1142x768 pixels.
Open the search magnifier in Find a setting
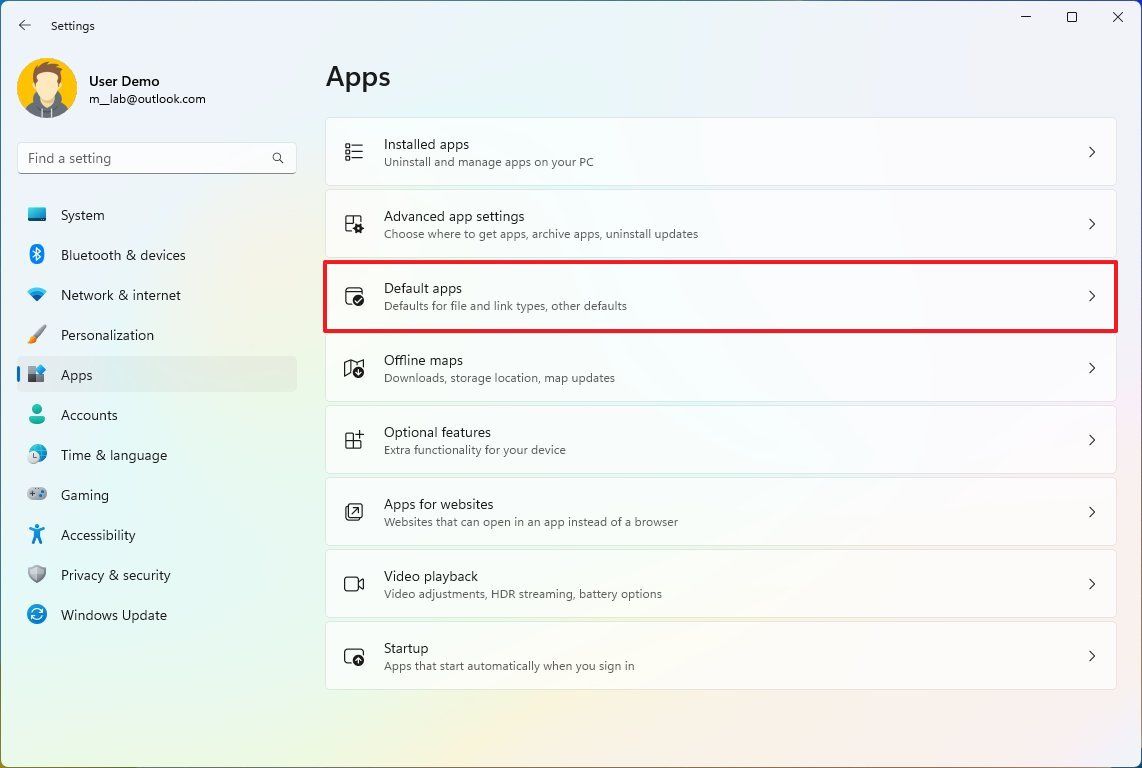[x=277, y=158]
